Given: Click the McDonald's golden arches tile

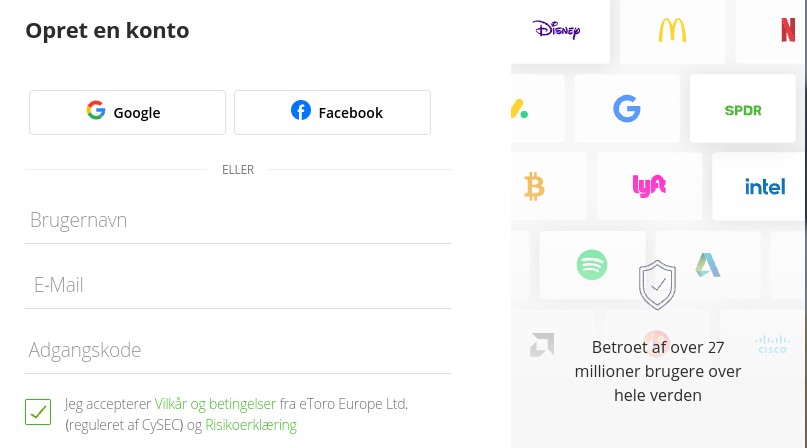Looking at the screenshot, I should pyautogui.click(x=672, y=31).
